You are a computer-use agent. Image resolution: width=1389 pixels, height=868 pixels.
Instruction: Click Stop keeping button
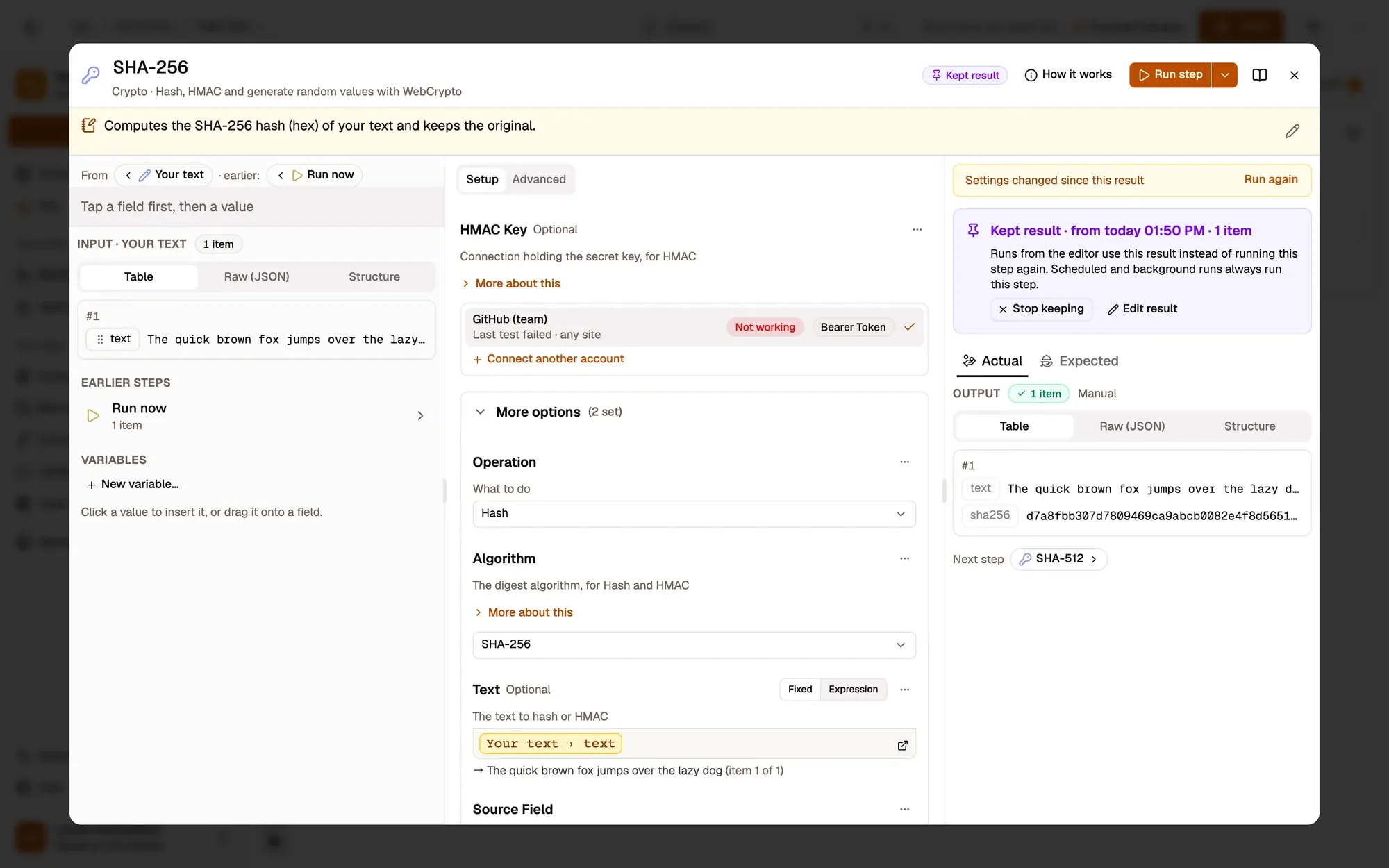click(1041, 309)
